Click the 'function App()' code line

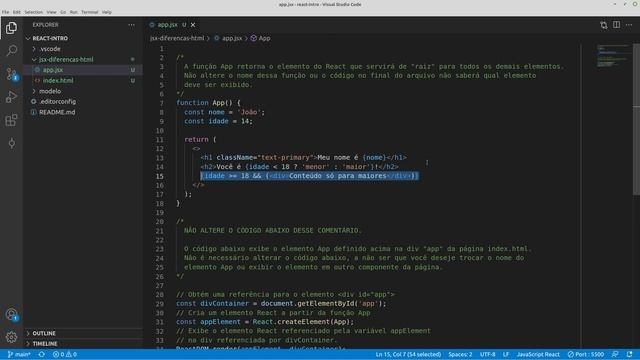coord(208,103)
